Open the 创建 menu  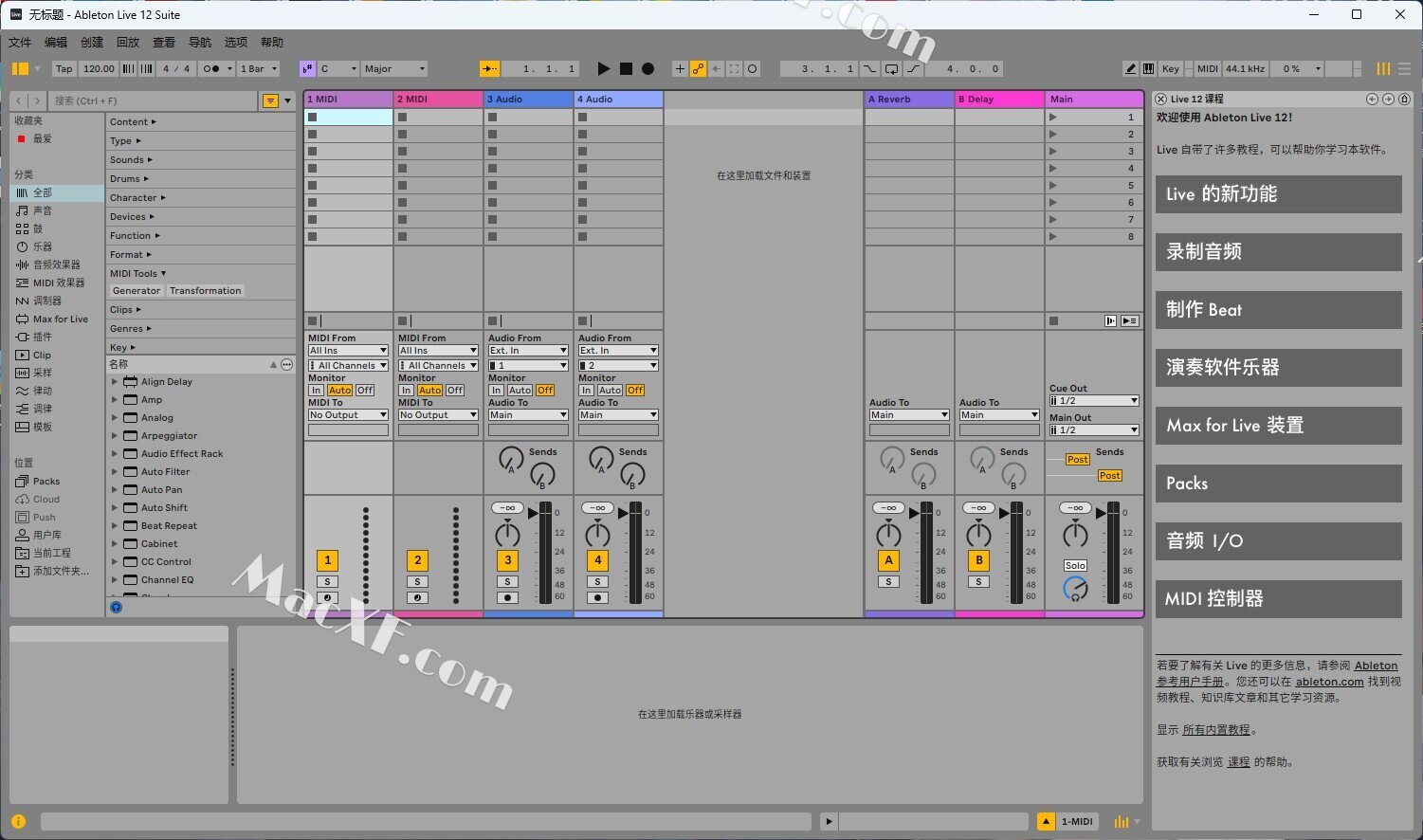tap(92, 43)
